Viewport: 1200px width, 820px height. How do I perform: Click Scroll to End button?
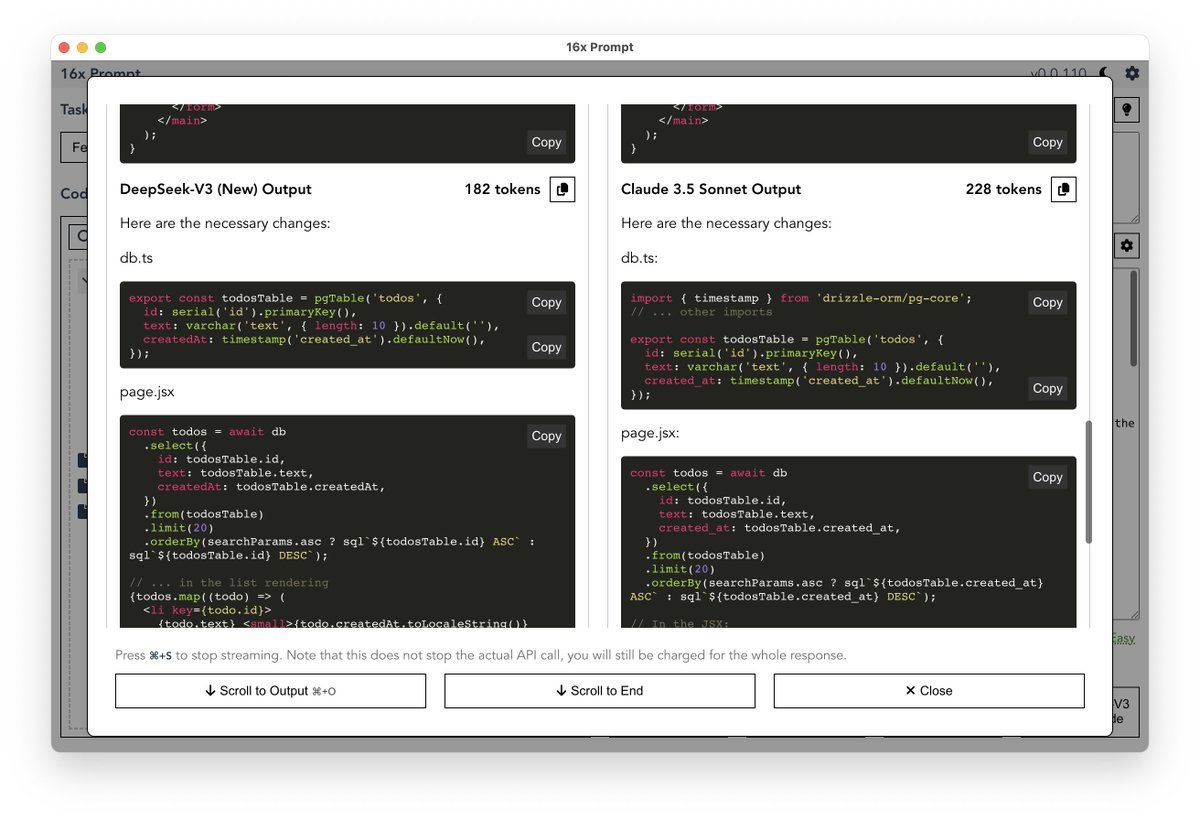pos(599,691)
